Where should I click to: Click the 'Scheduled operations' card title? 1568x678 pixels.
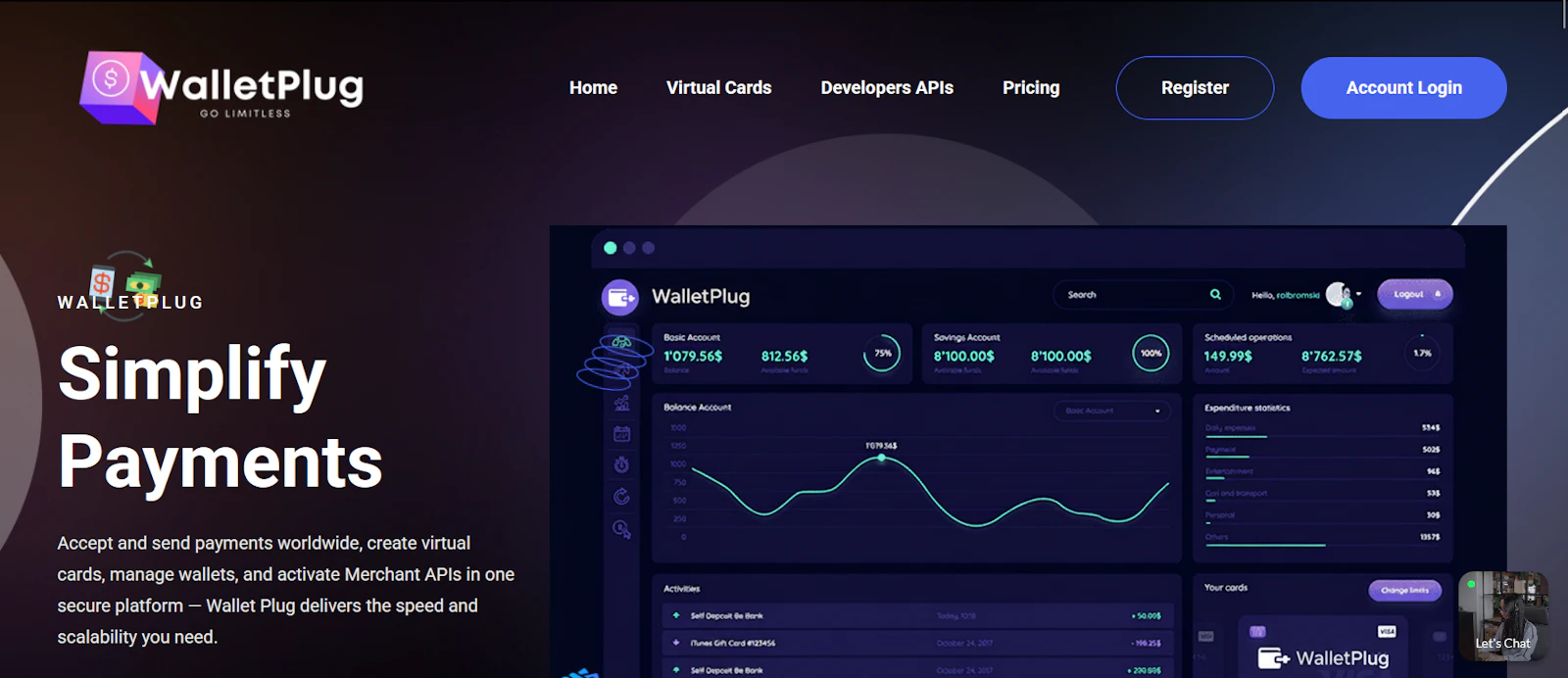point(1248,337)
